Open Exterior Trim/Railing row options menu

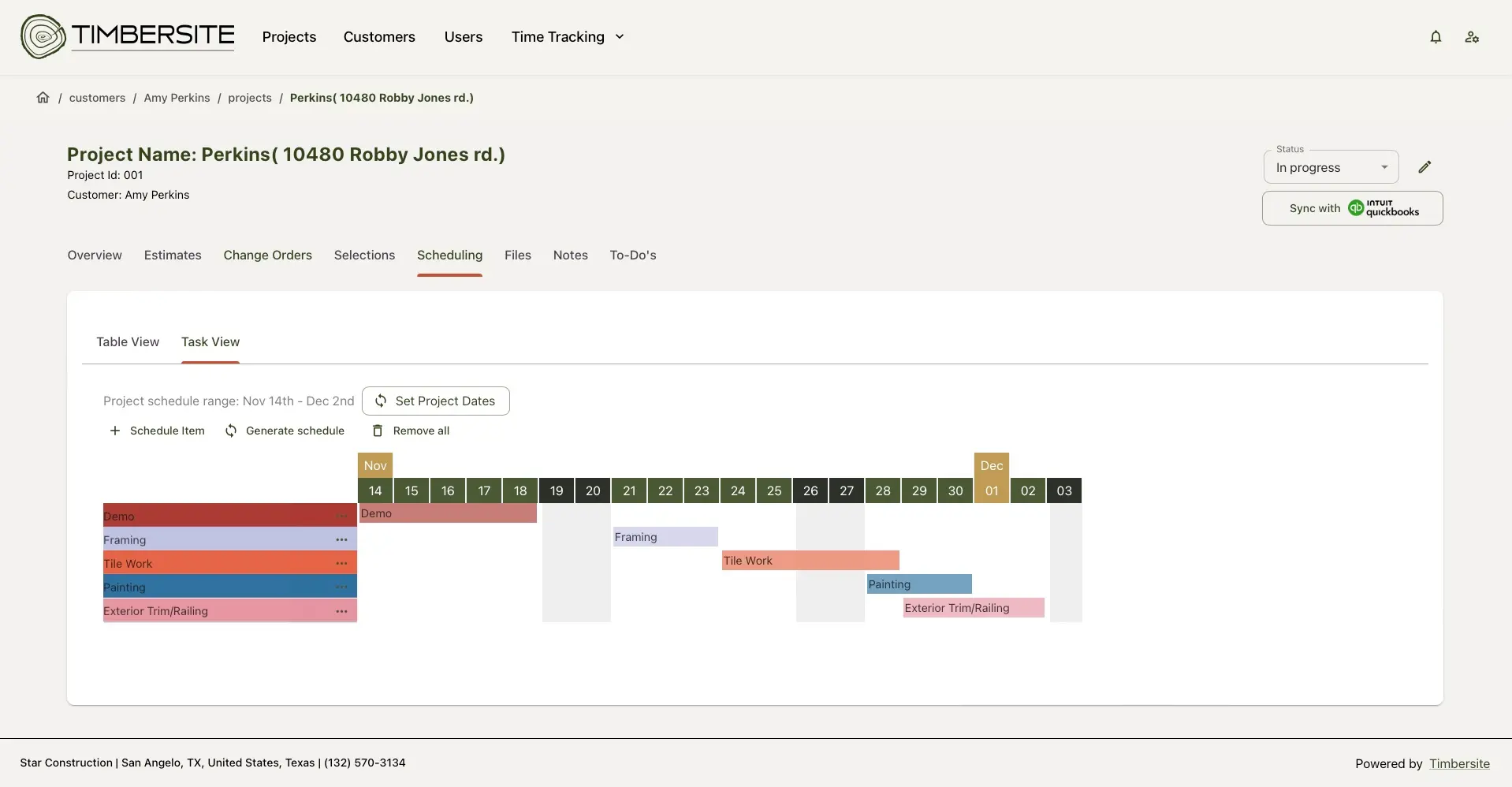(x=341, y=611)
